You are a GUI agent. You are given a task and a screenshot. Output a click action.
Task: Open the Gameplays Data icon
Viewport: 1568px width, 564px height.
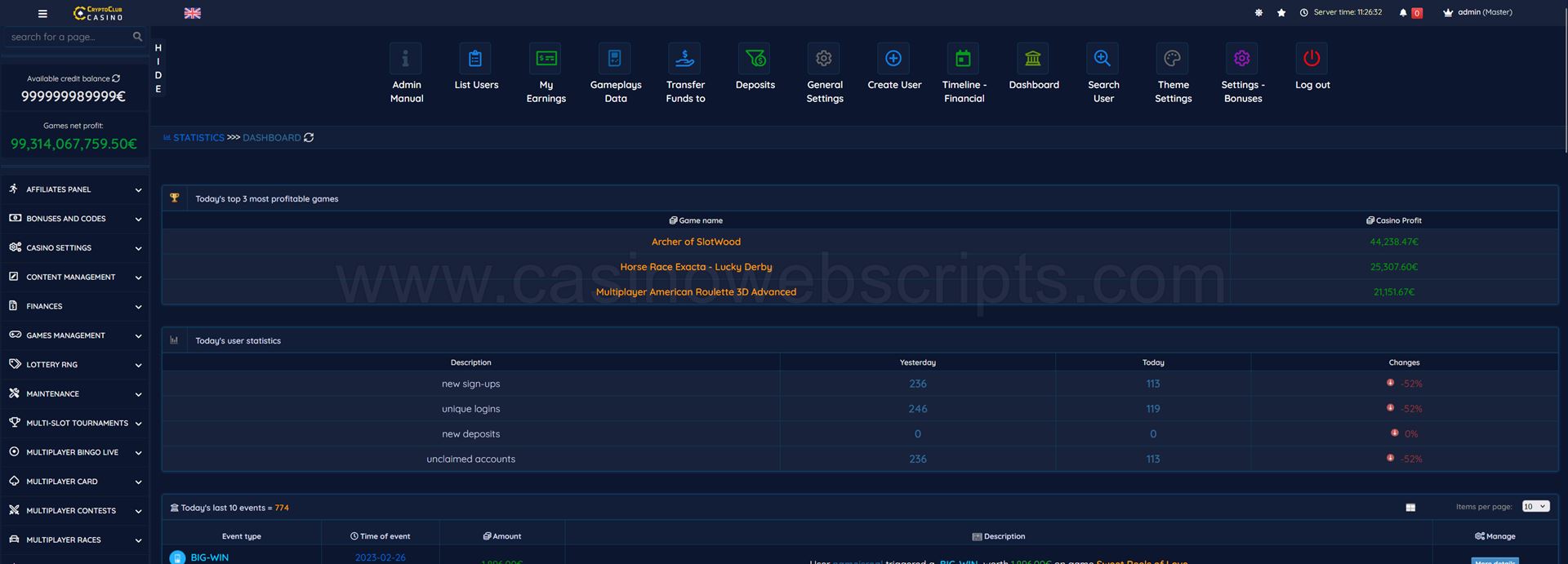pyautogui.click(x=615, y=59)
